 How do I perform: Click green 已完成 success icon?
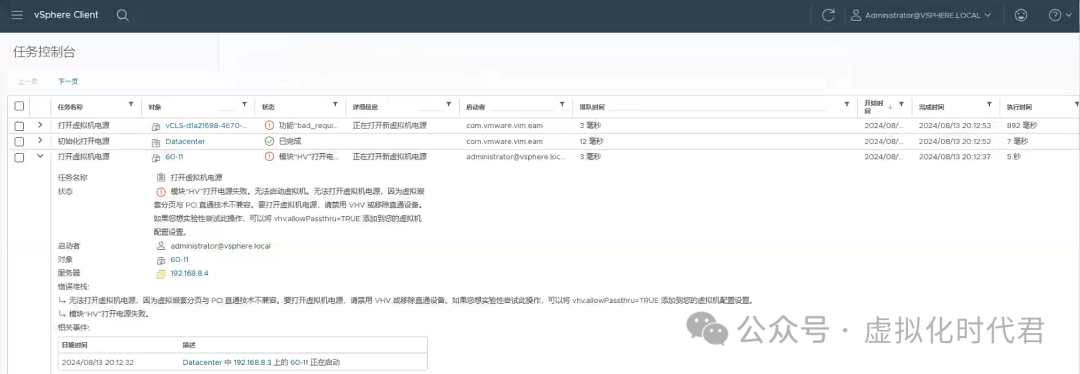[x=269, y=141]
